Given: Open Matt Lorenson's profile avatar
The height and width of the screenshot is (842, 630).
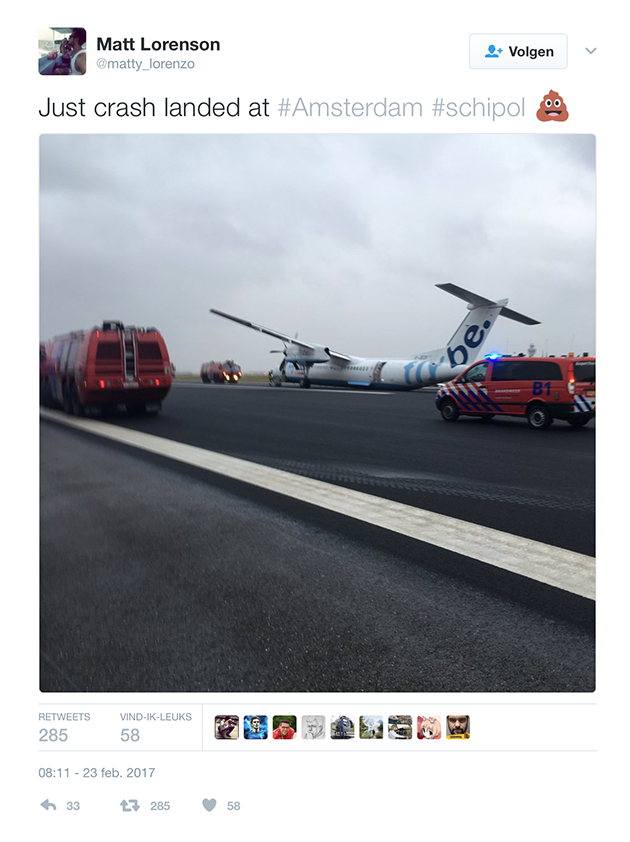Looking at the screenshot, I should coord(62,51).
